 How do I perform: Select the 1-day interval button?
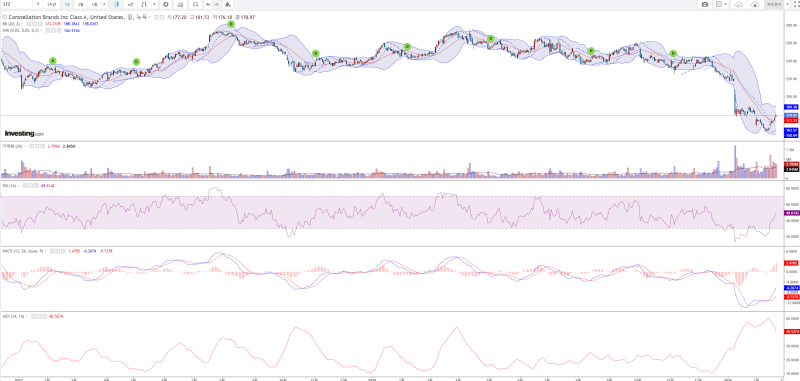pyautogui.click(x=67, y=4)
